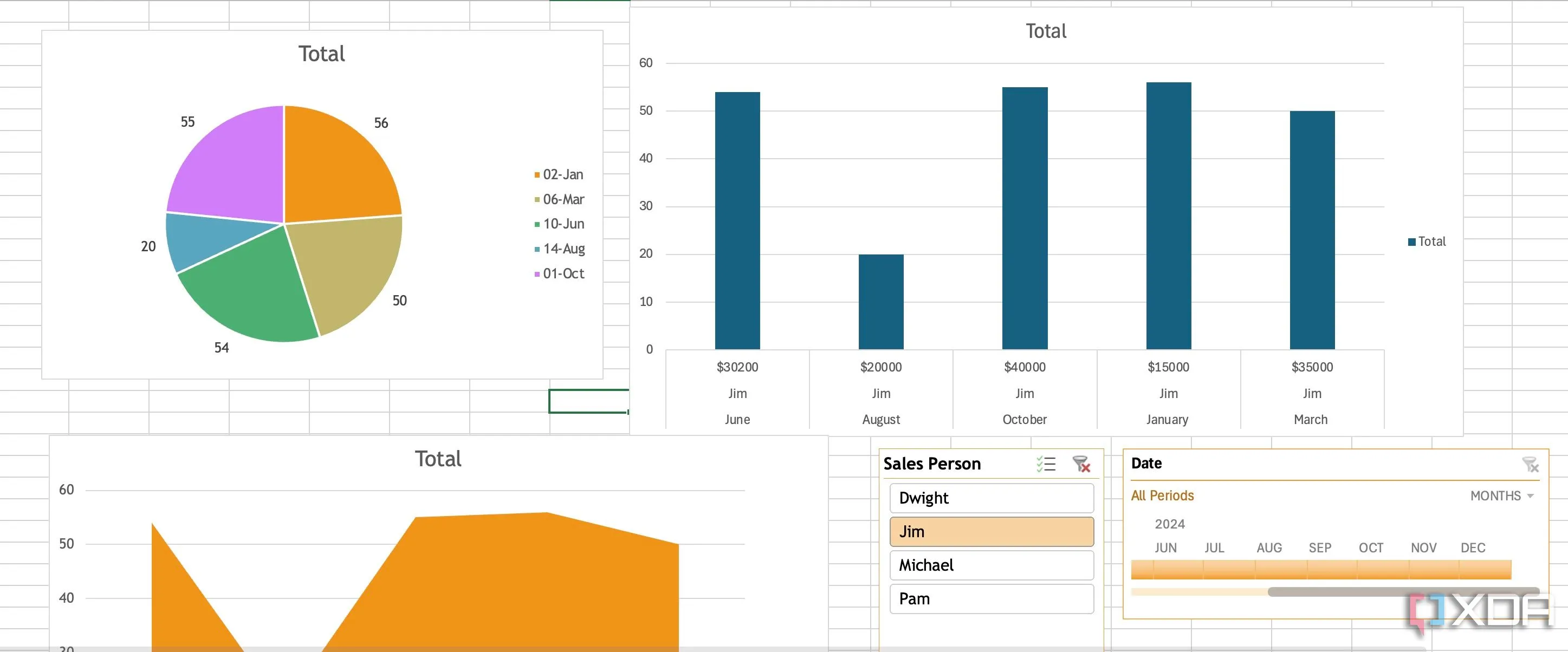The height and width of the screenshot is (652, 1568).
Task: Click the $35000 axis label
Action: [x=1312, y=367]
